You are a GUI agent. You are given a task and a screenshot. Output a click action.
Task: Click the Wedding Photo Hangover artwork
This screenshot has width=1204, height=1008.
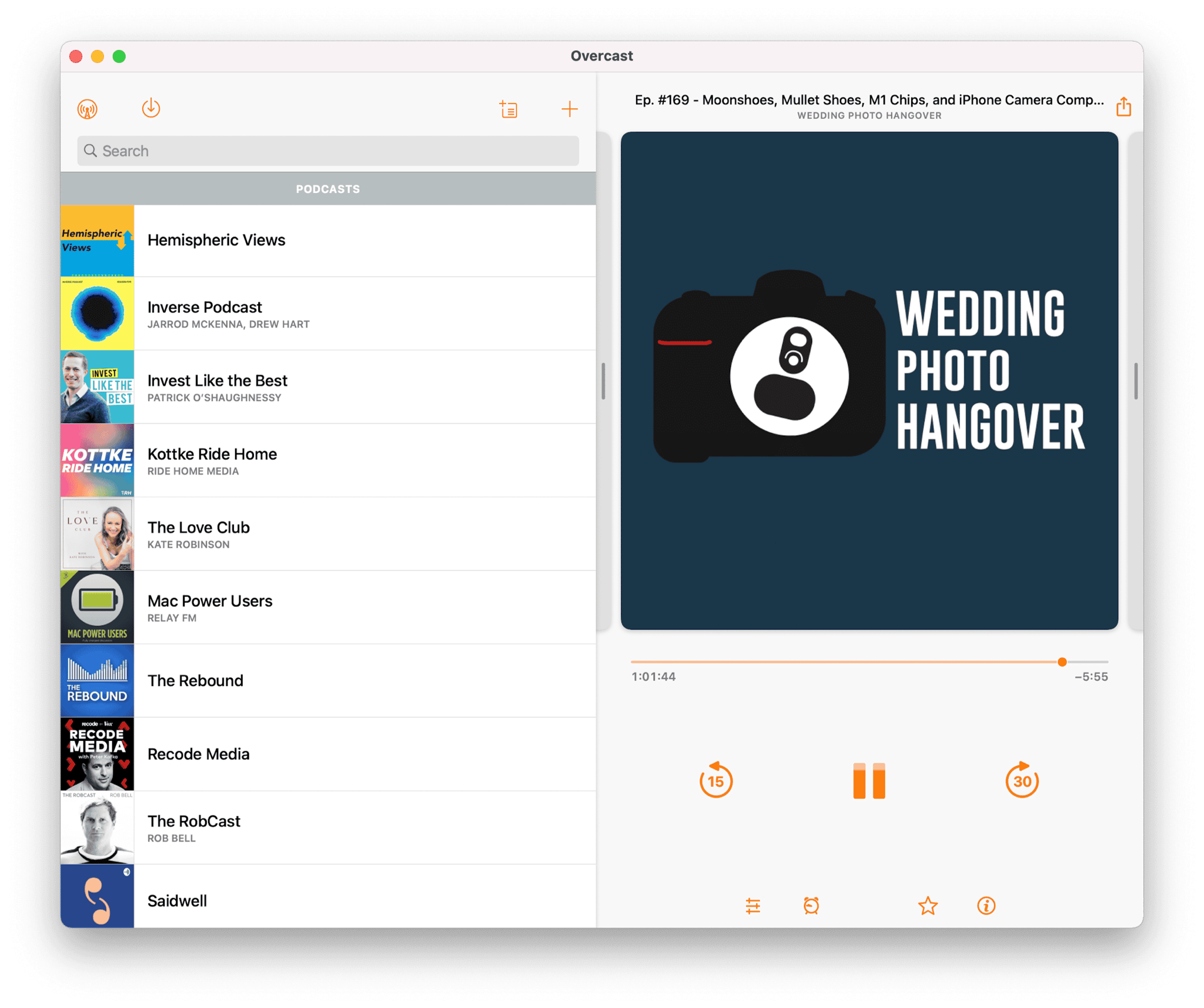point(869,380)
